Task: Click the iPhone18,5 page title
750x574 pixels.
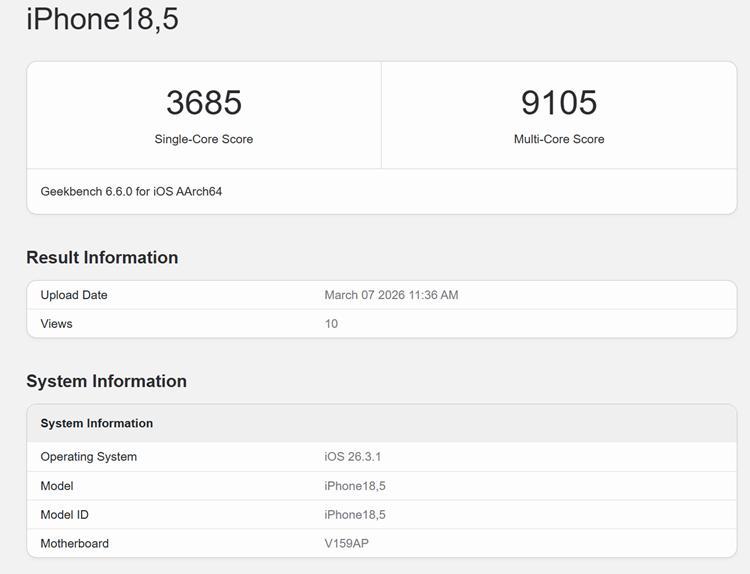Action: [x=102, y=19]
